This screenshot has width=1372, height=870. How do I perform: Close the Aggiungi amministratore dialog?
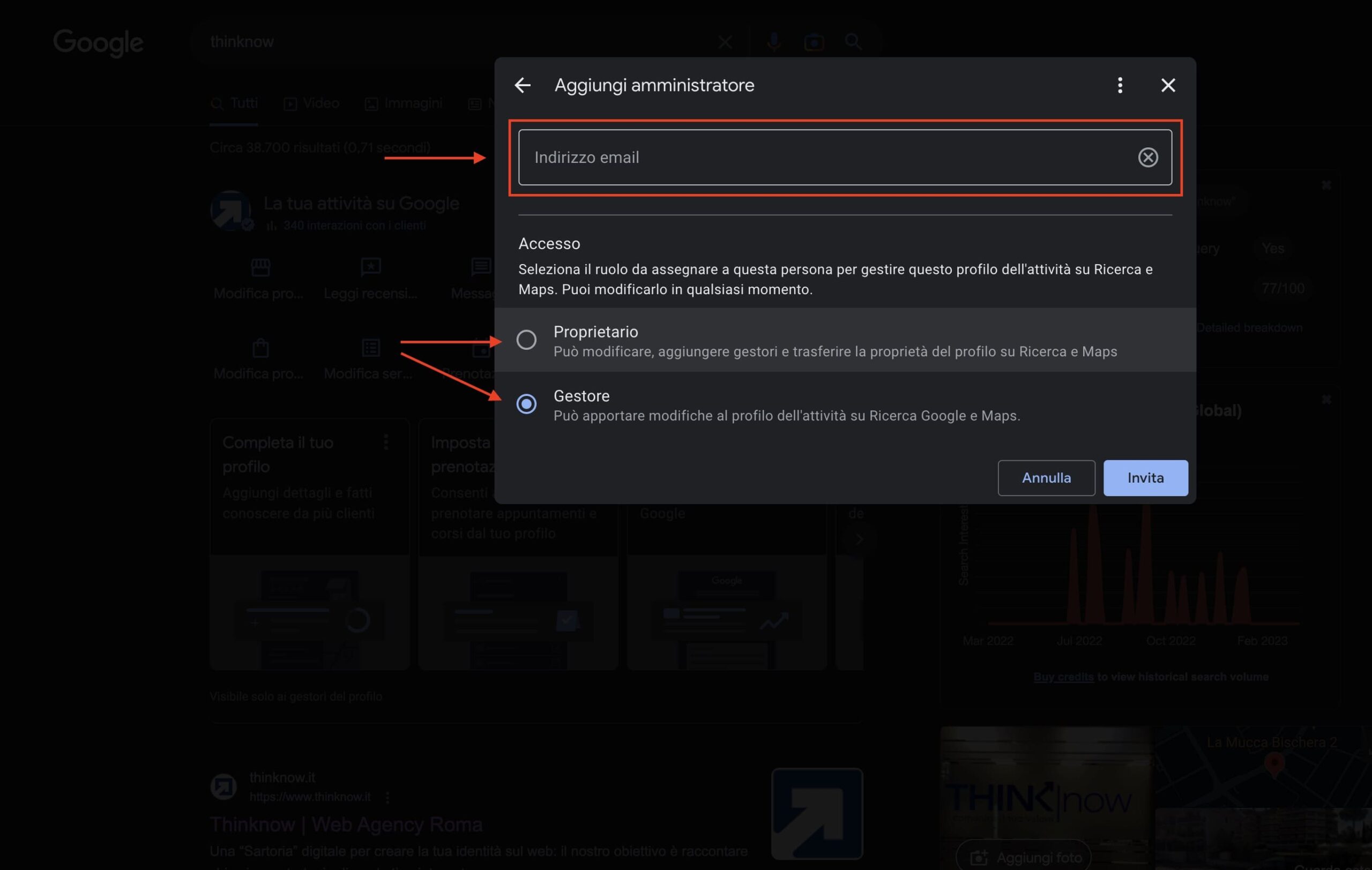[1168, 85]
